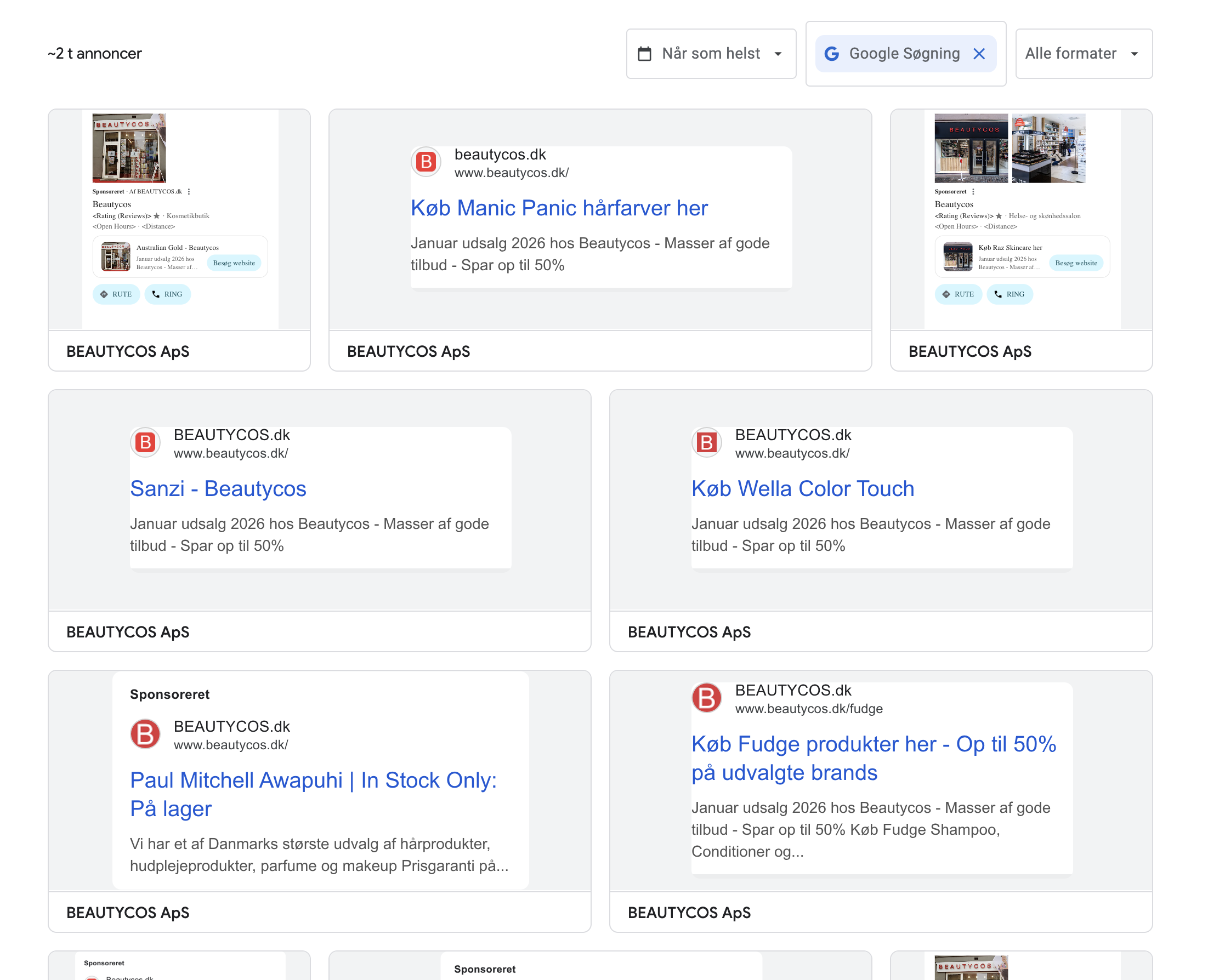
Task: Click the red B logo in Sanzi ad
Action: (x=145, y=442)
